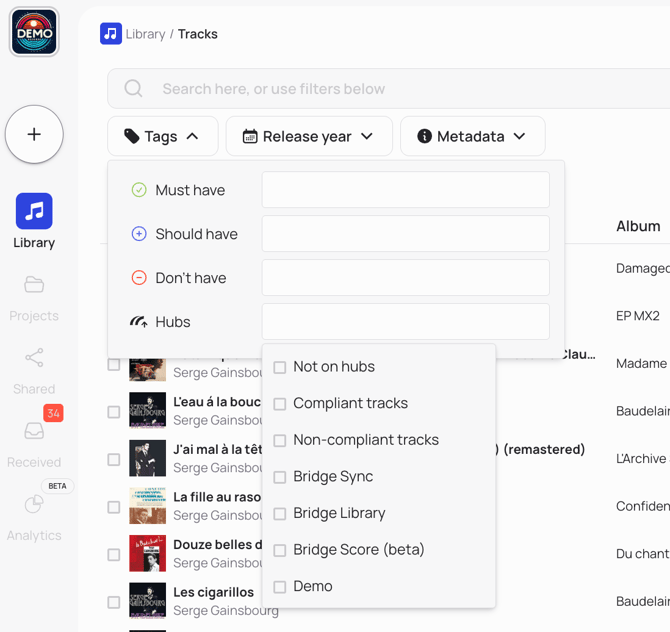Open J'ai mal à la tête album thumbnail
670x632 pixels.
click(147, 458)
